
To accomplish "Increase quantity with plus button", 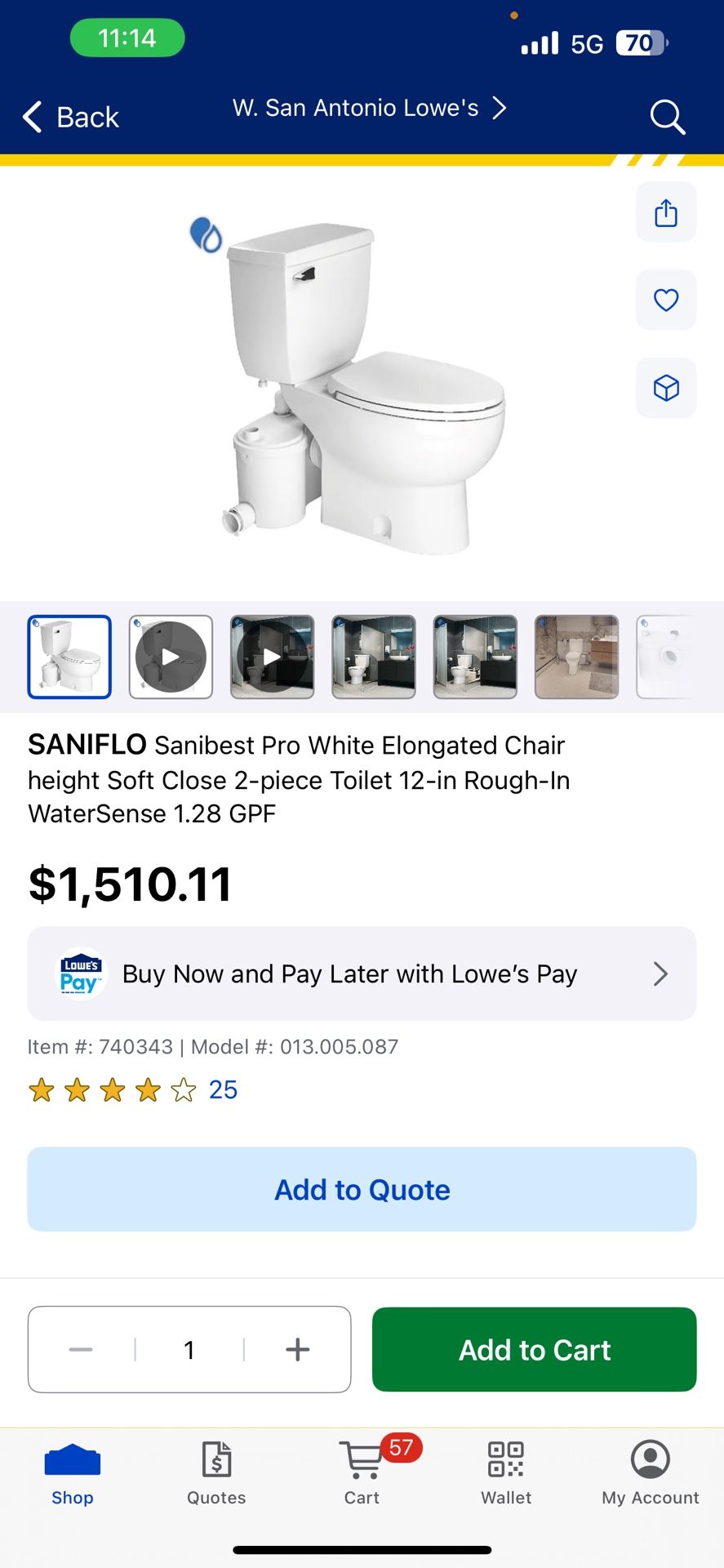I will 298,1350.
